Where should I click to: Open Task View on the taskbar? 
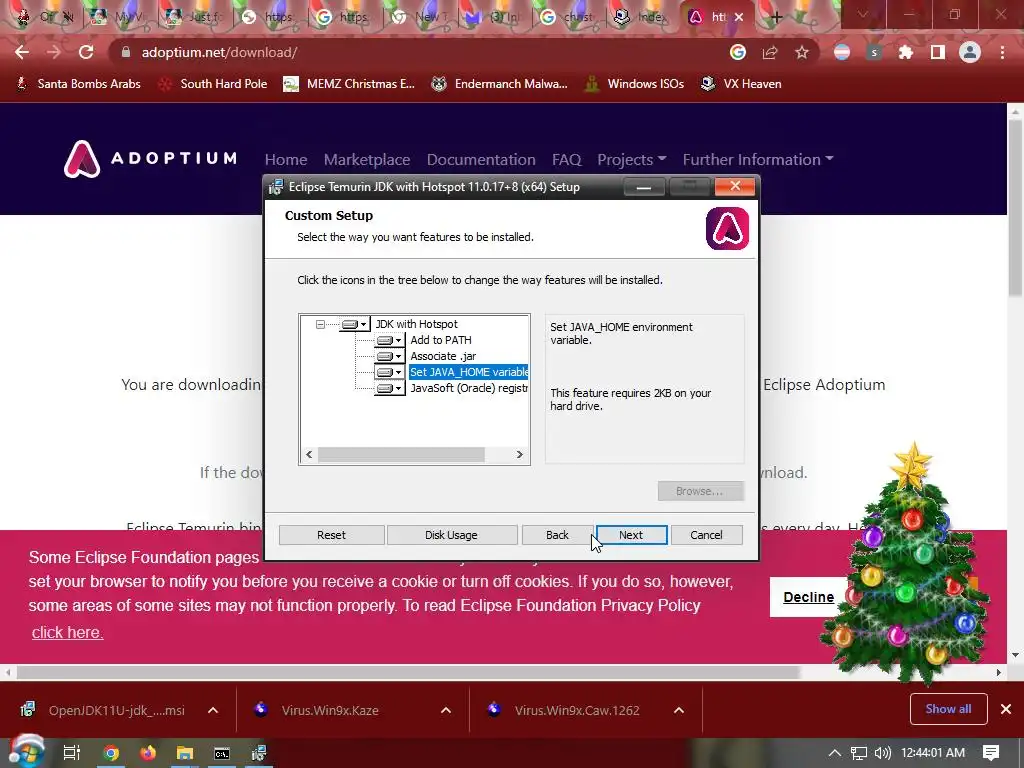pos(71,753)
